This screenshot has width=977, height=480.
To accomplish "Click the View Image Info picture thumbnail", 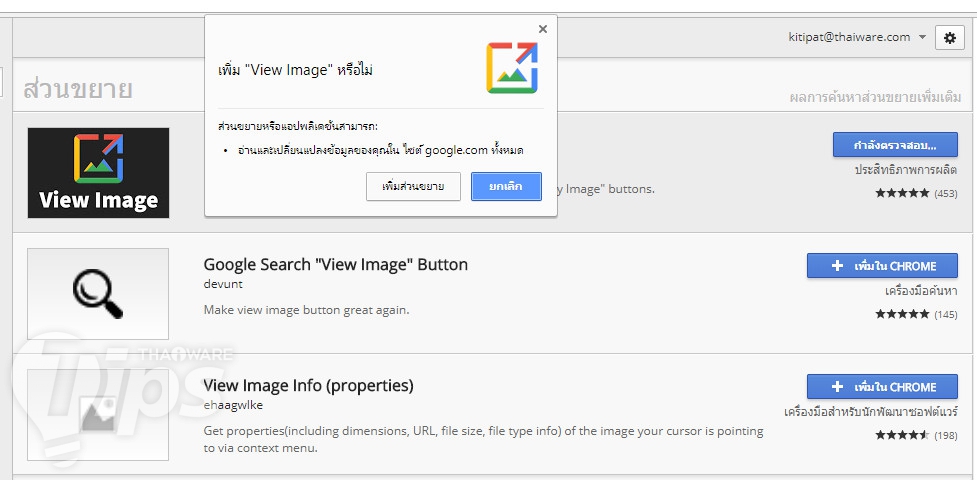I will tap(98, 414).
